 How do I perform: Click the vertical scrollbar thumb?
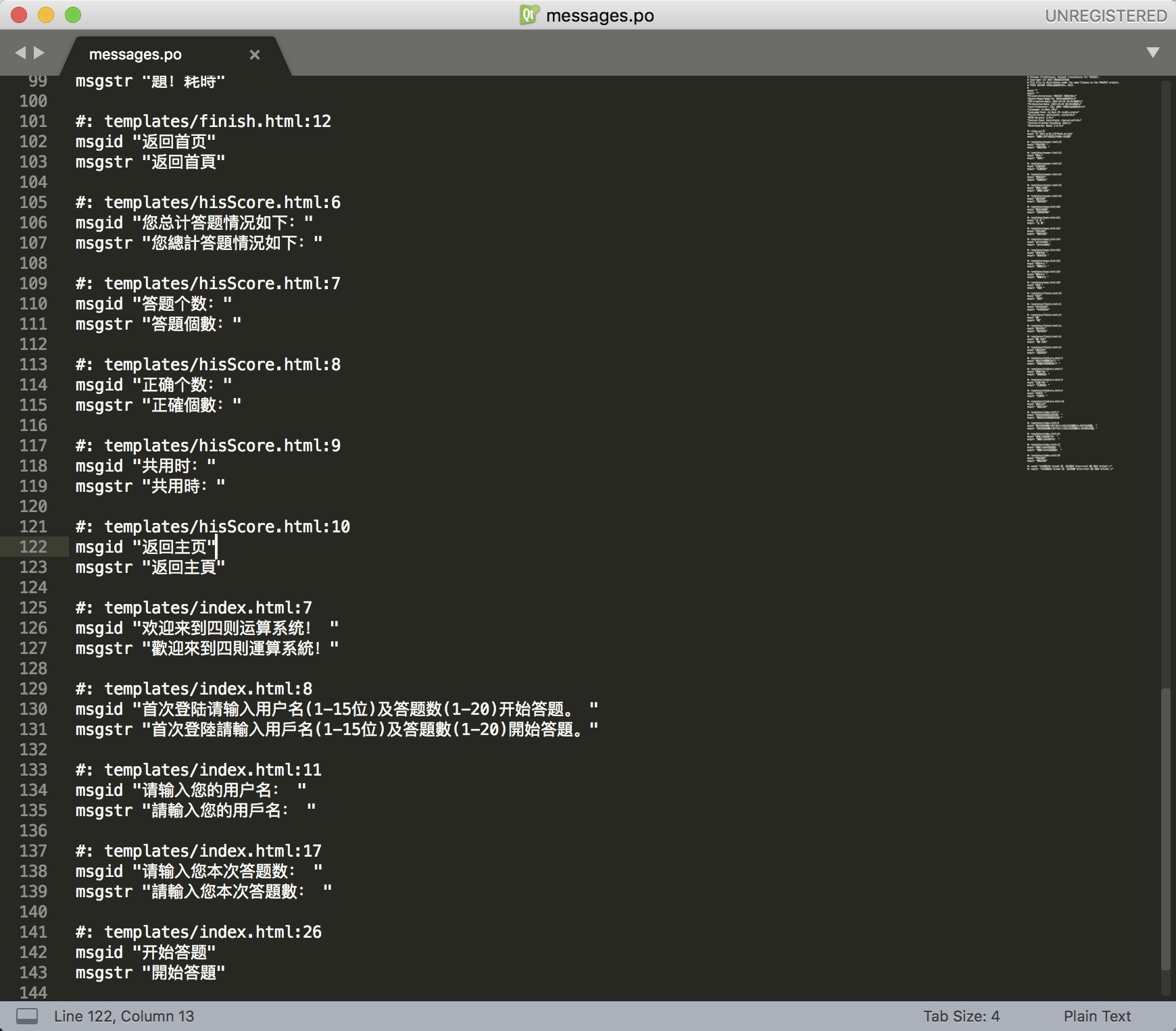point(1165,828)
